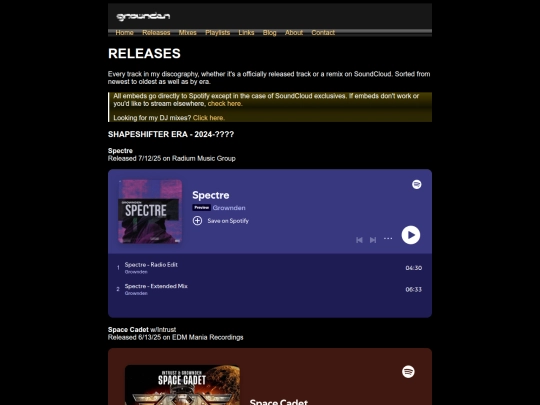Open the Contact page
This screenshot has height=405, width=540.
tap(323, 33)
